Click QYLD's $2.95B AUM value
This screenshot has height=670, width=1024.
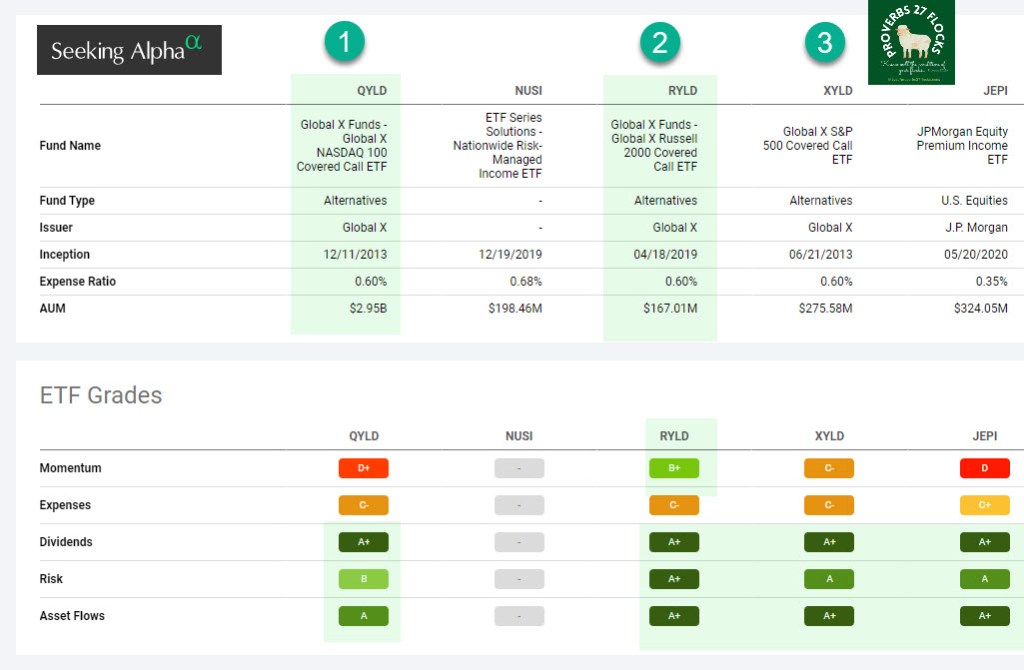click(x=368, y=309)
